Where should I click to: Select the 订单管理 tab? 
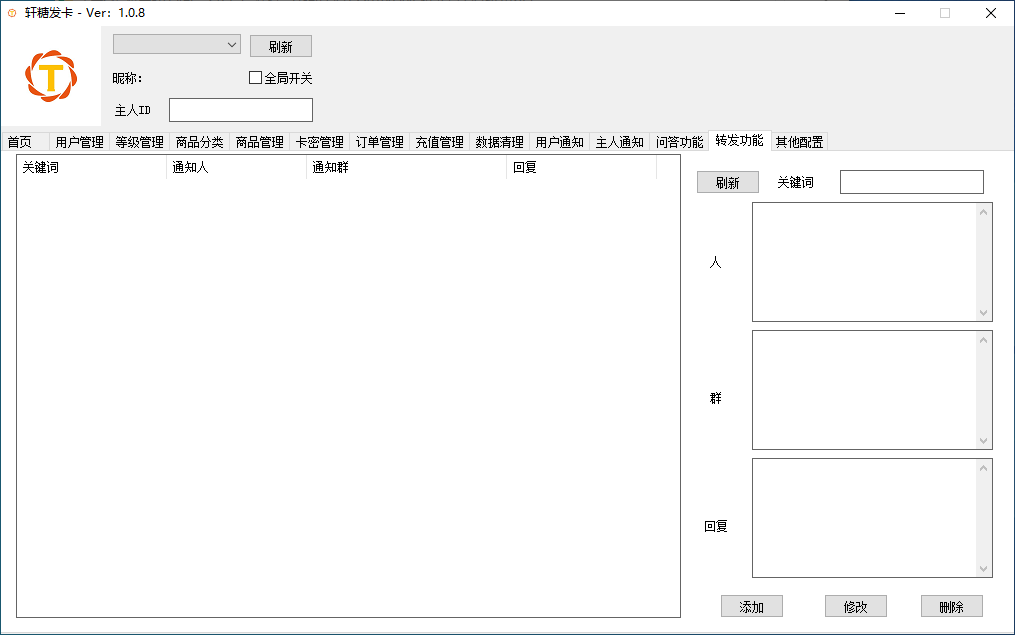tap(380, 142)
